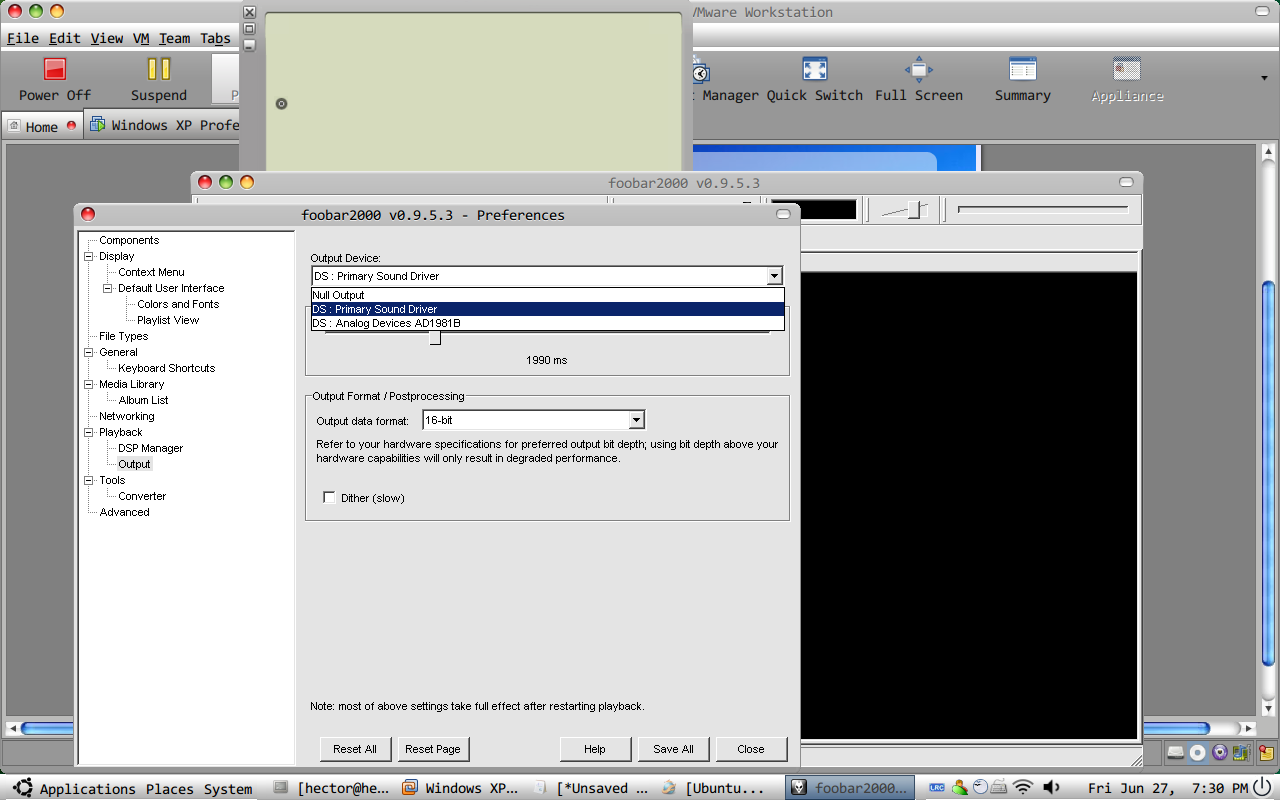Select Advanced in preferences tree
Viewport: 1280px width, 800px height.
click(x=124, y=512)
